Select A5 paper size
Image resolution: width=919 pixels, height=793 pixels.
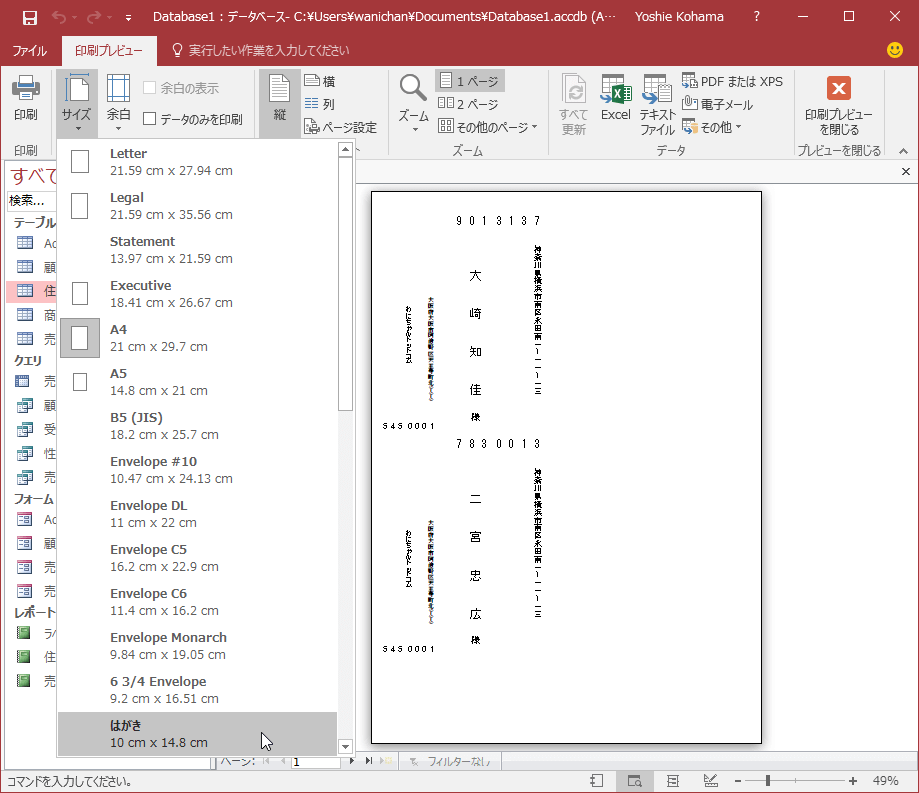coord(198,382)
